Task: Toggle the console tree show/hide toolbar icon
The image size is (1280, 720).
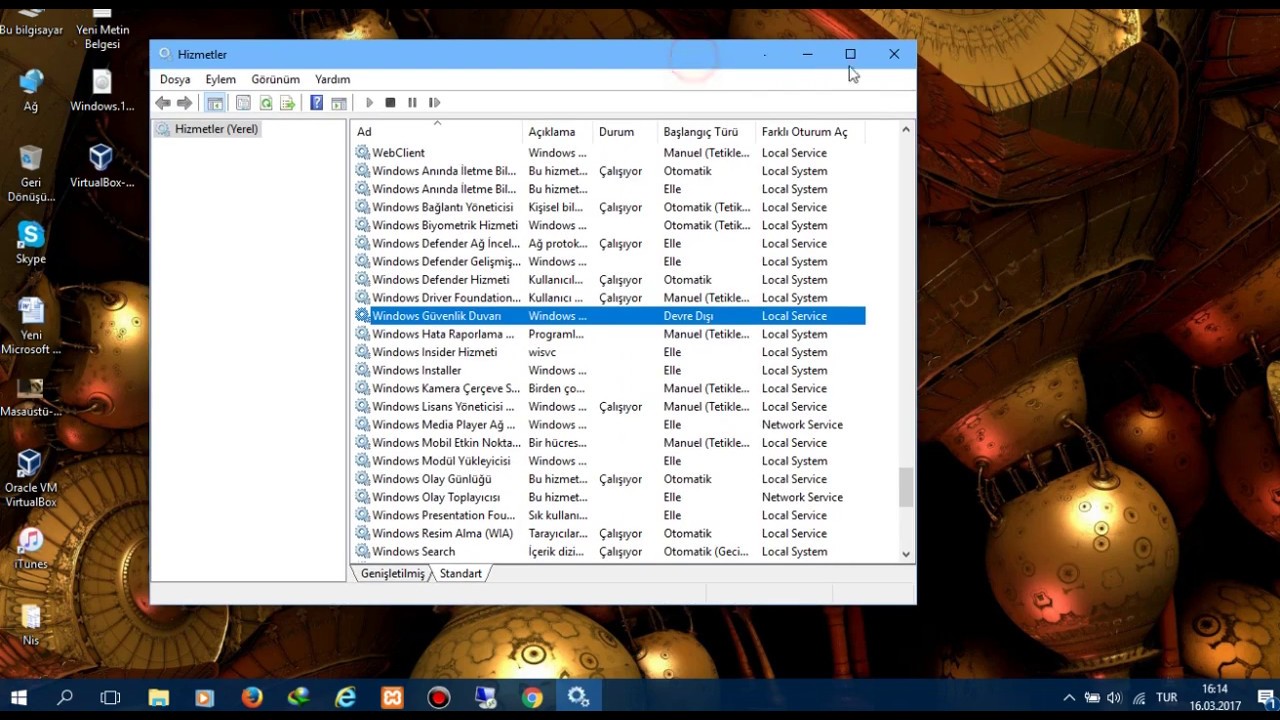Action: point(215,103)
